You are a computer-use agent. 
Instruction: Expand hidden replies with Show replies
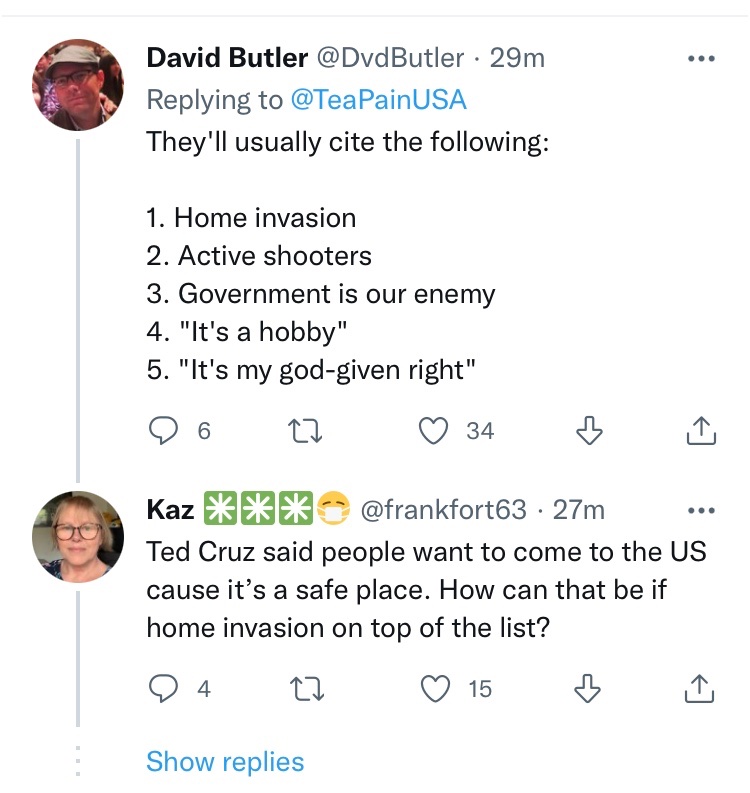coord(225,762)
